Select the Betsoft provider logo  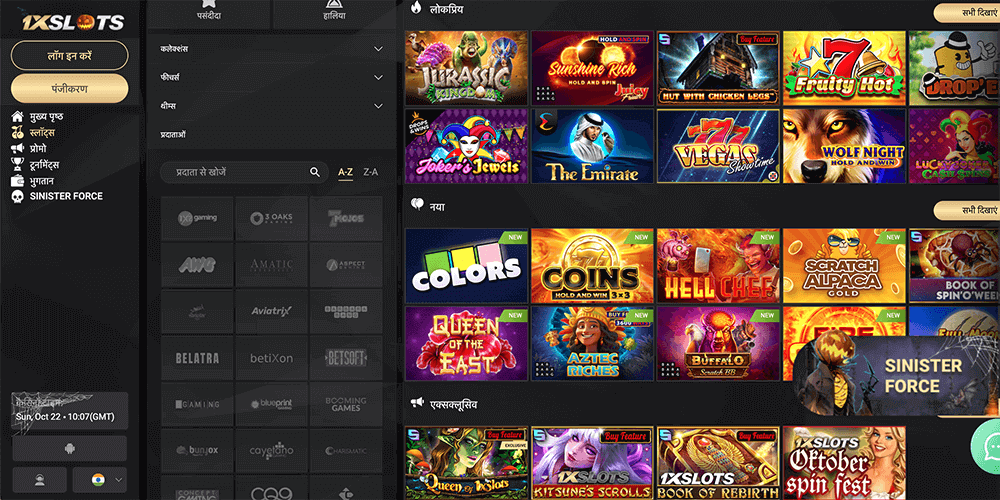pos(346,358)
